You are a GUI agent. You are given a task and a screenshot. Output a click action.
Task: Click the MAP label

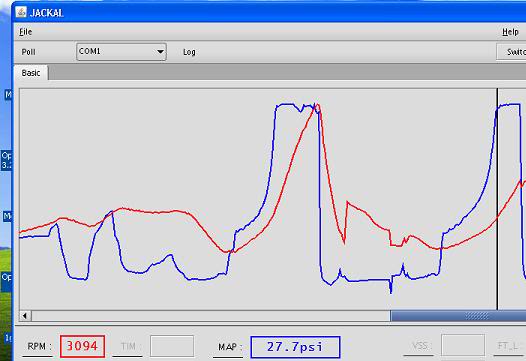230,347
